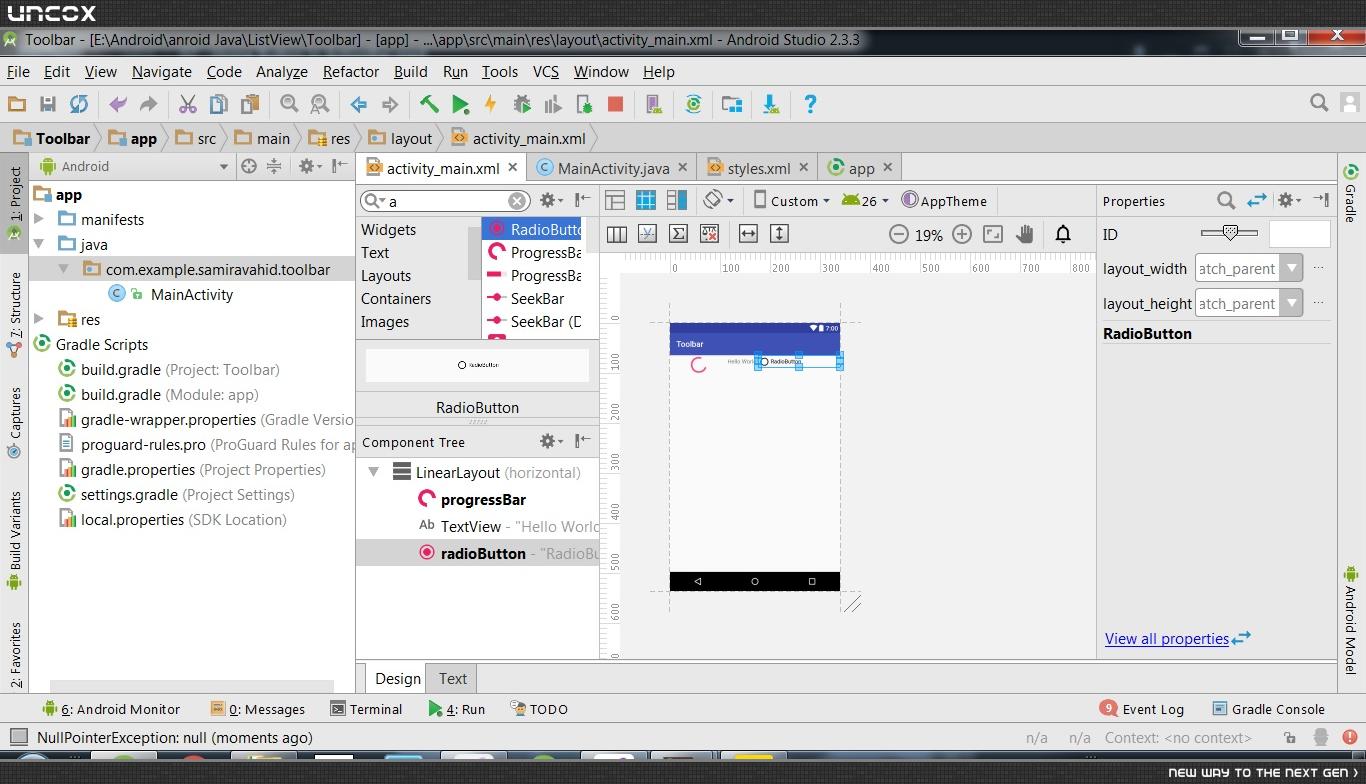Screen dimensions: 1366x784
Task: Toggle tool window buttons at the bottom-left corner
Action: 17,738
